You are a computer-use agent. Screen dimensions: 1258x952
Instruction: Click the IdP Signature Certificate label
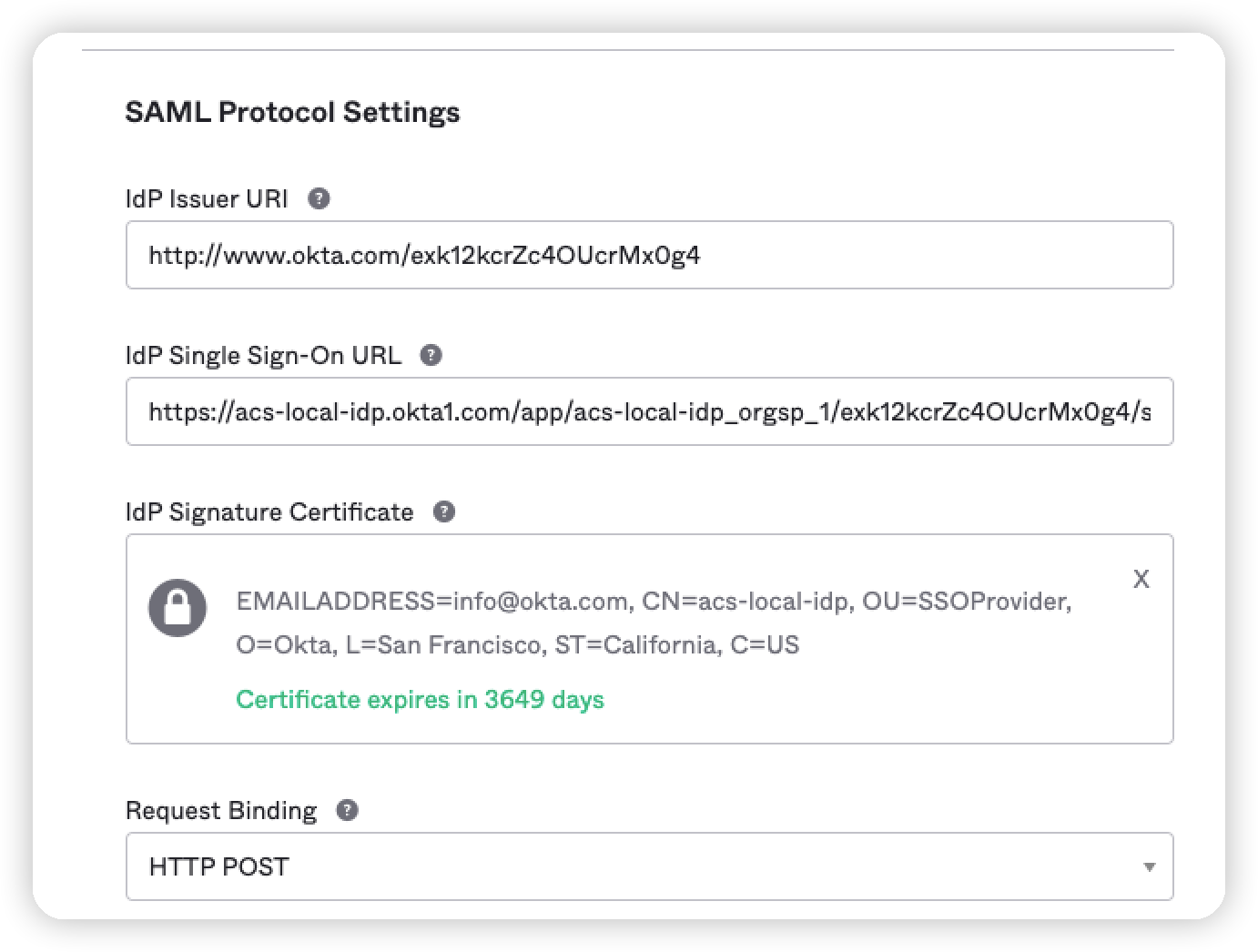[x=269, y=511]
